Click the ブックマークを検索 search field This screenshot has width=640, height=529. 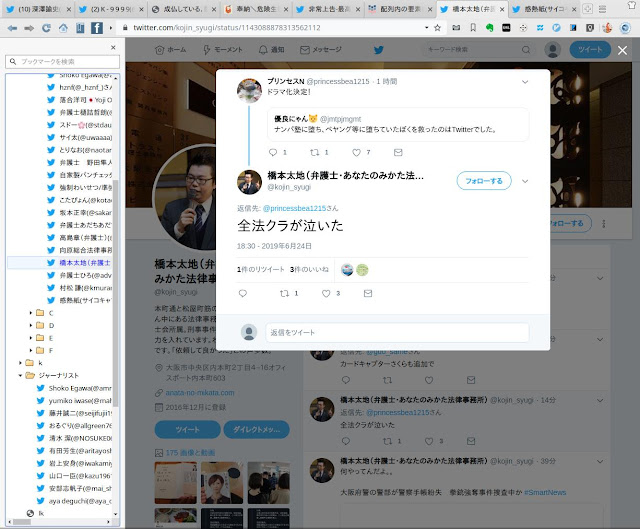point(62,62)
